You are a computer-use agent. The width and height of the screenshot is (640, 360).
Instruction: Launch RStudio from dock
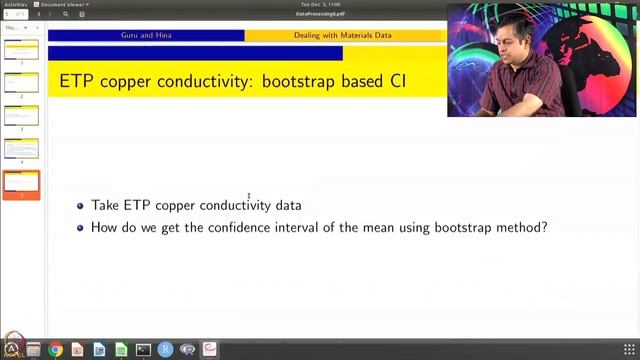click(165, 349)
